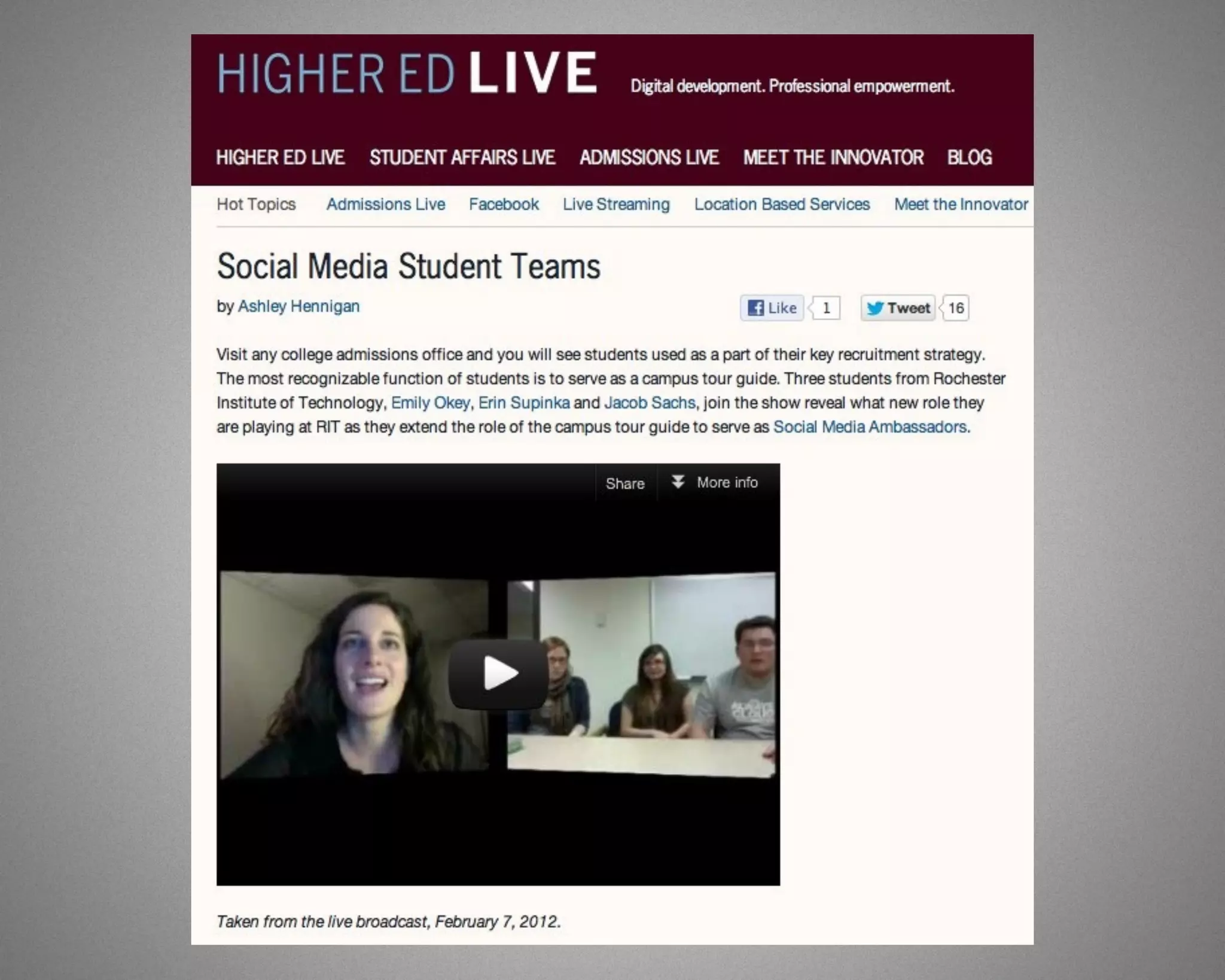Open the video Share option
The image size is (1225, 980).
click(625, 483)
